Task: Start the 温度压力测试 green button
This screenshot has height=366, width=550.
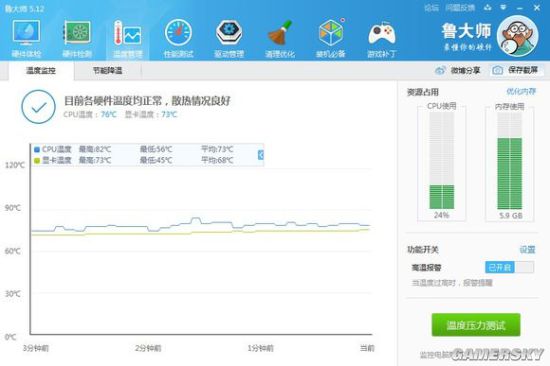Action: click(x=476, y=325)
